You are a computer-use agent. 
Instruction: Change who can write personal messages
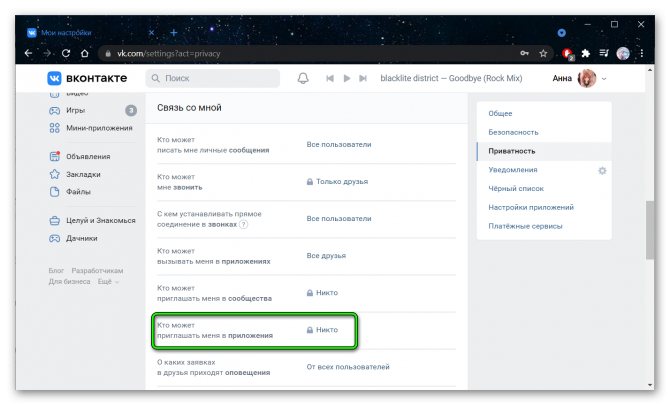point(338,144)
